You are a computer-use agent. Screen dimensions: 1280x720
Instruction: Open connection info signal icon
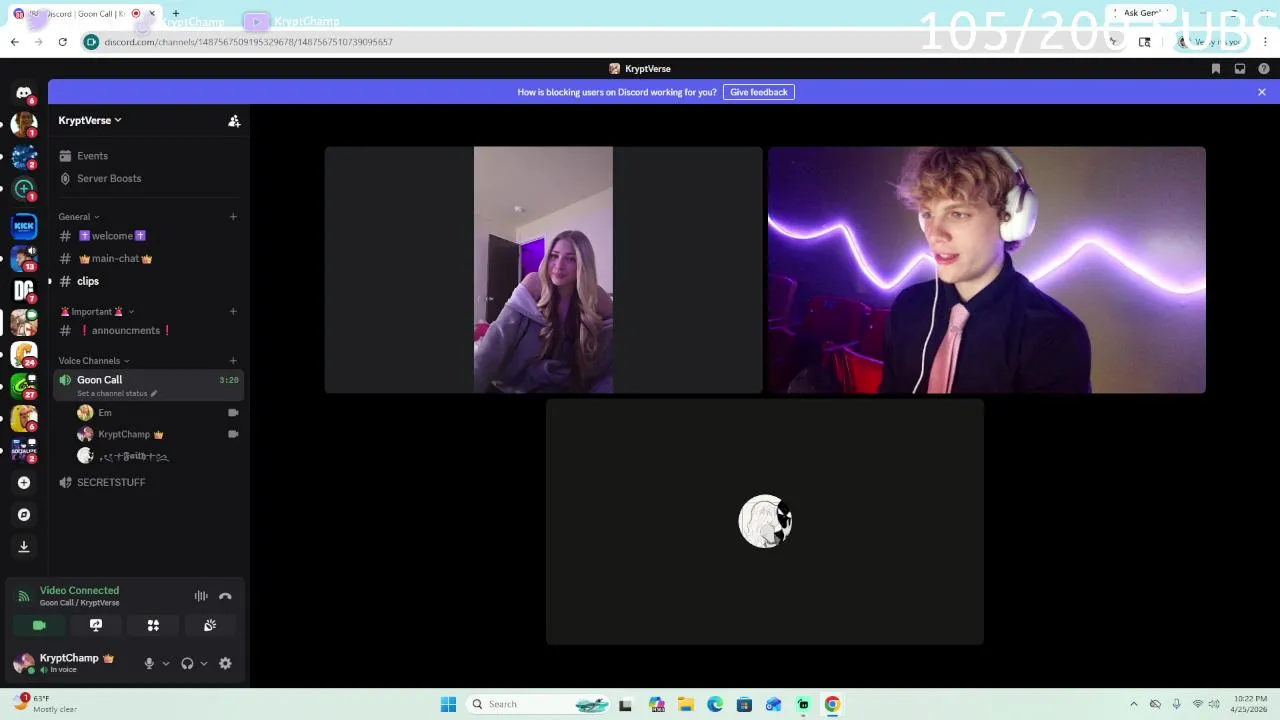coord(23,596)
